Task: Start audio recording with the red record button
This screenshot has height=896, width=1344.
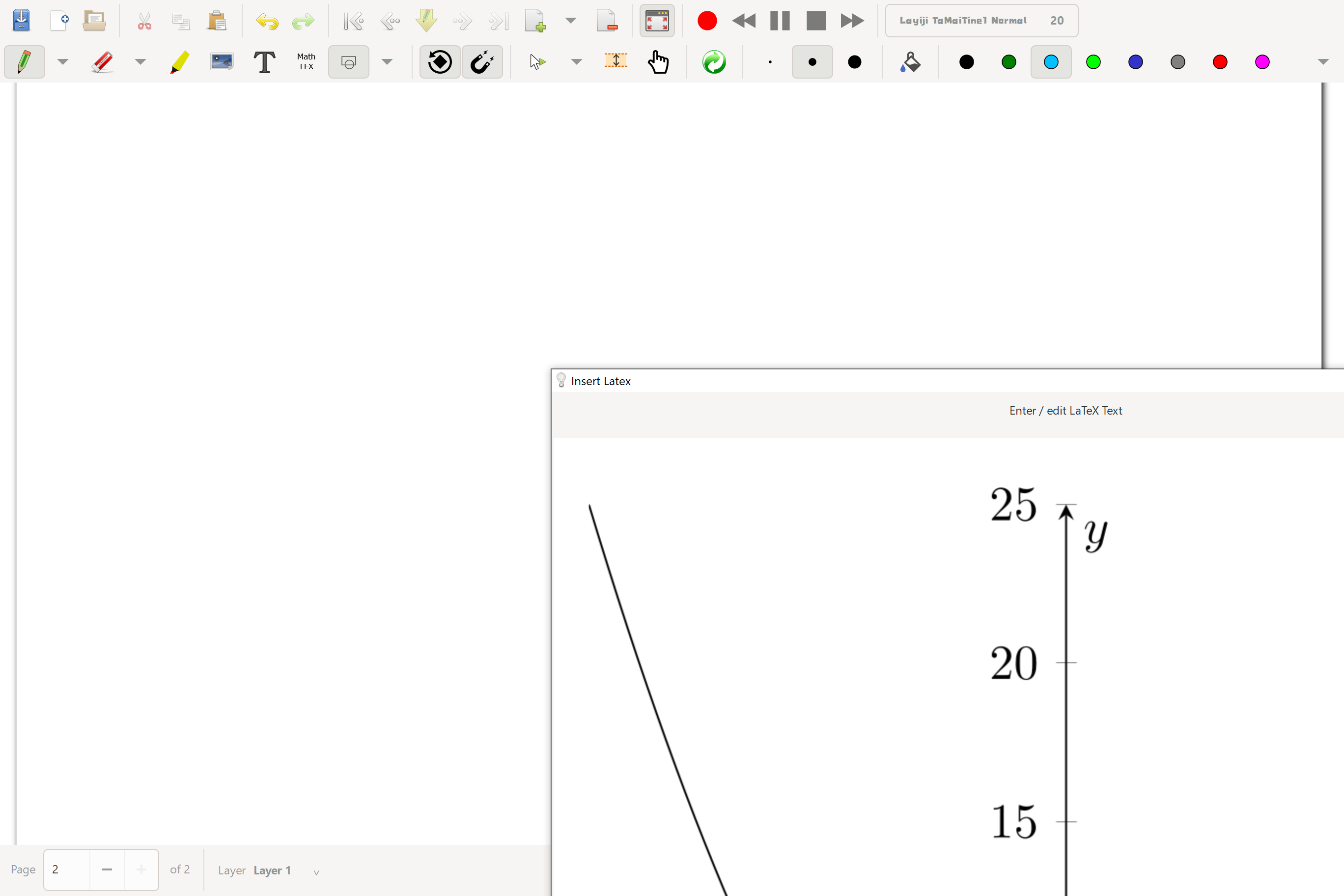Action: pos(707,21)
